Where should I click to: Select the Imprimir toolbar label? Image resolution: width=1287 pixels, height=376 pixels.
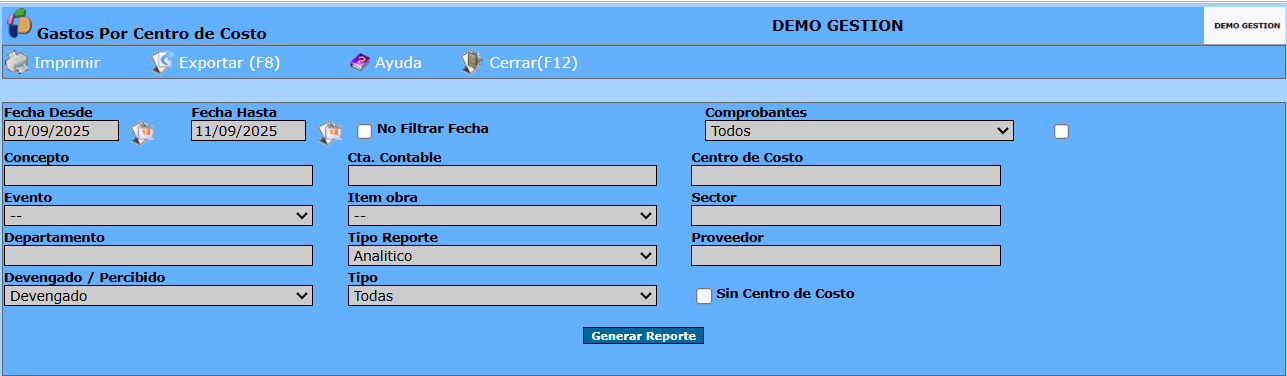(67, 63)
